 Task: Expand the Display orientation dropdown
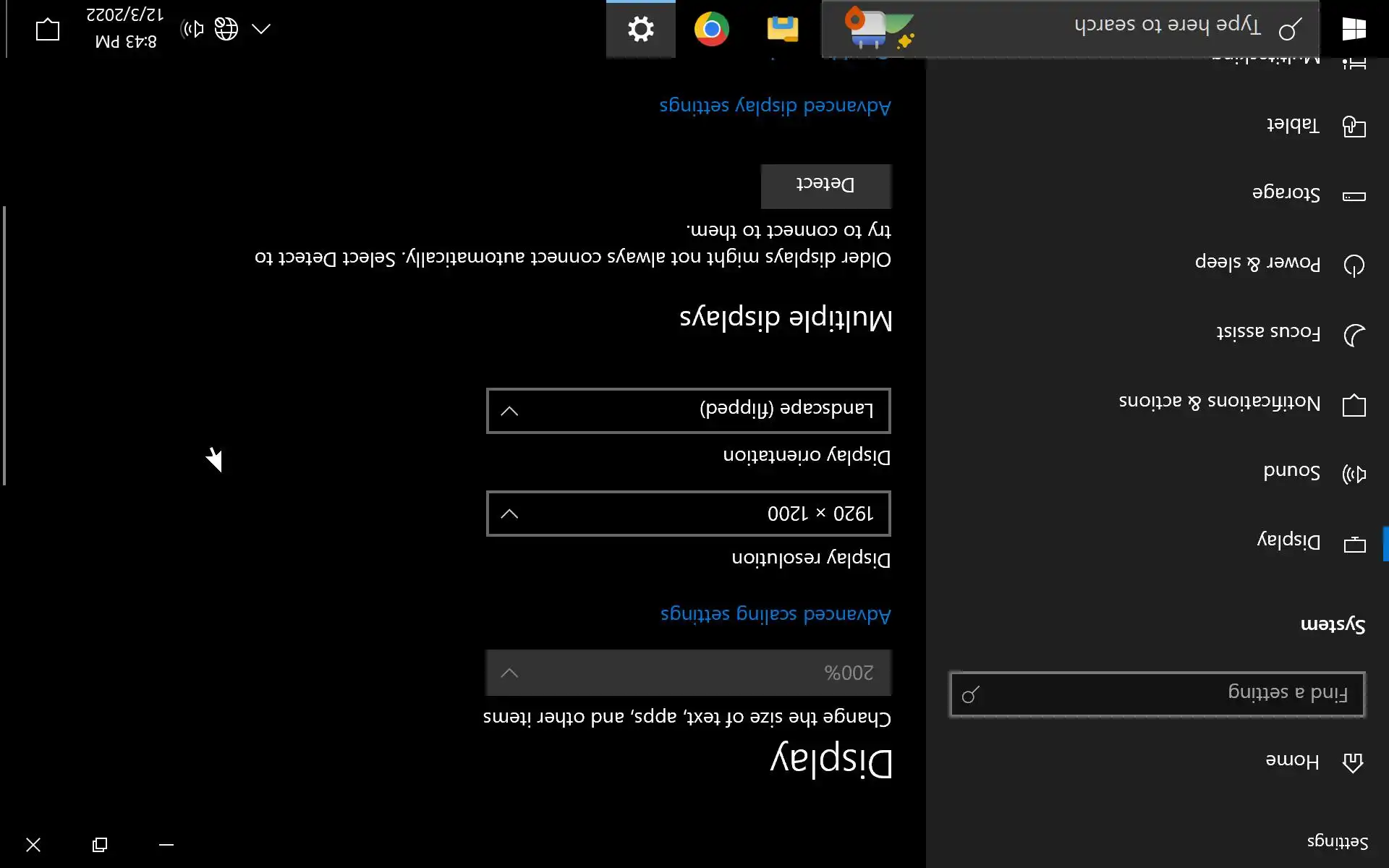tap(688, 411)
